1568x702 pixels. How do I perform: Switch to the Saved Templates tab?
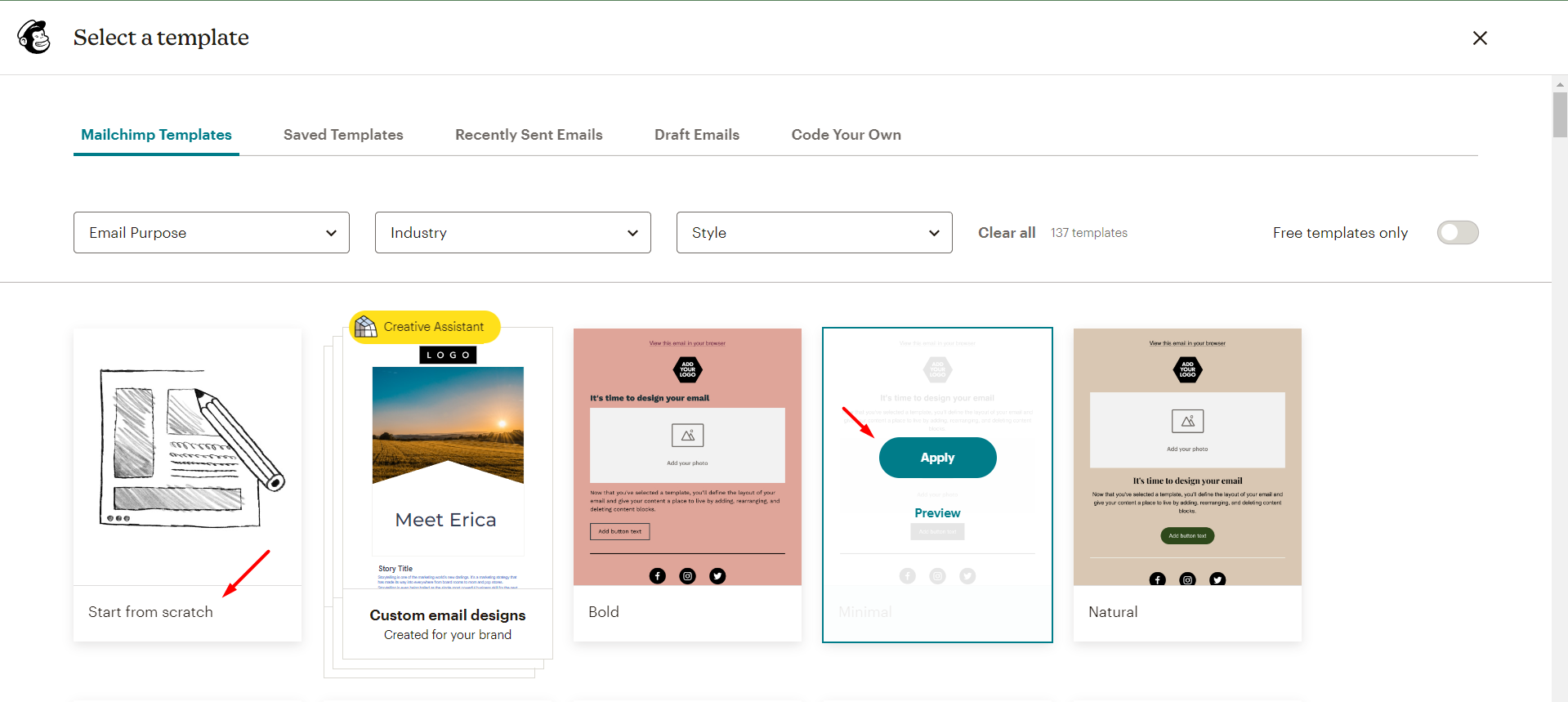coord(343,135)
